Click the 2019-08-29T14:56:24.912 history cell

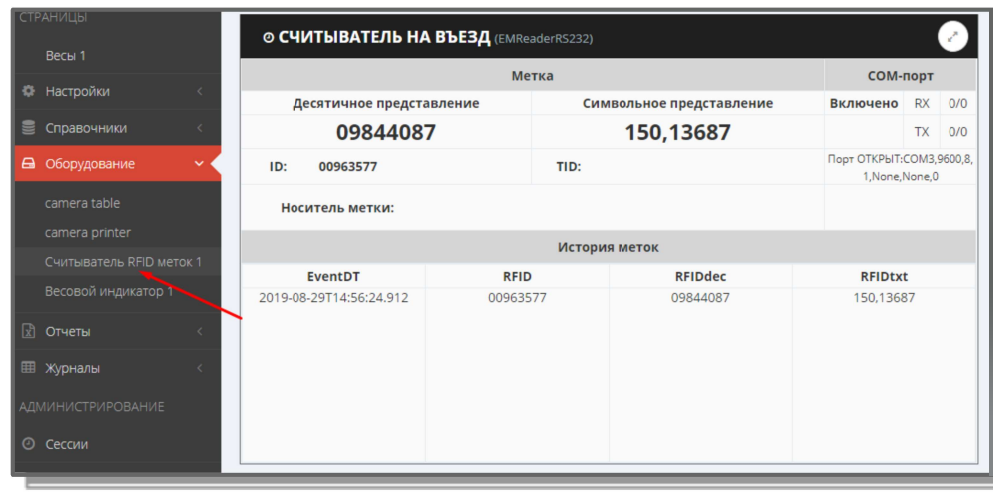pos(334,298)
